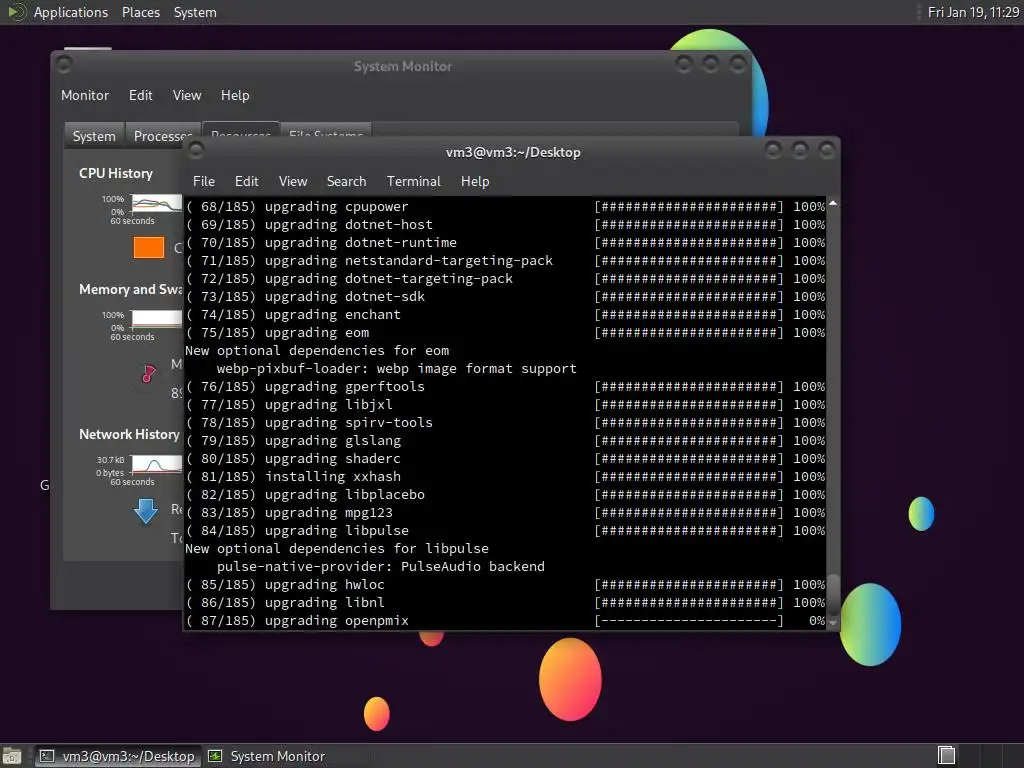Click 'New optional dependencies for libpulse' line
Viewport: 1024px width, 768px height.
[337, 549]
